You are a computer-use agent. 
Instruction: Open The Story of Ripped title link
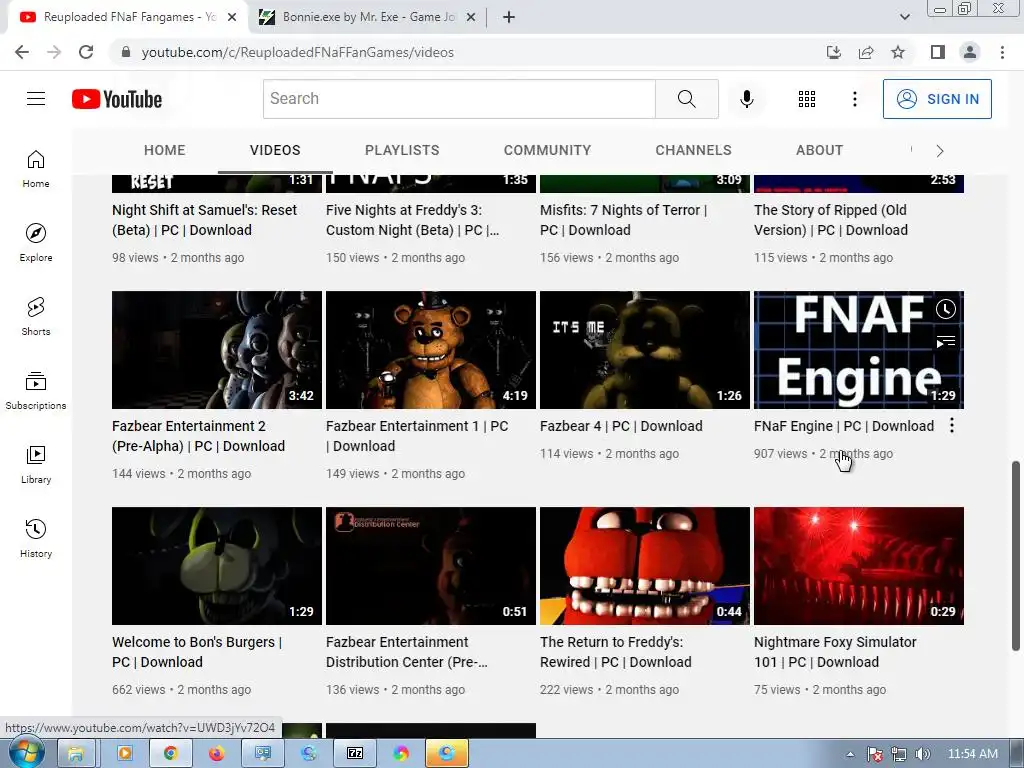click(831, 220)
